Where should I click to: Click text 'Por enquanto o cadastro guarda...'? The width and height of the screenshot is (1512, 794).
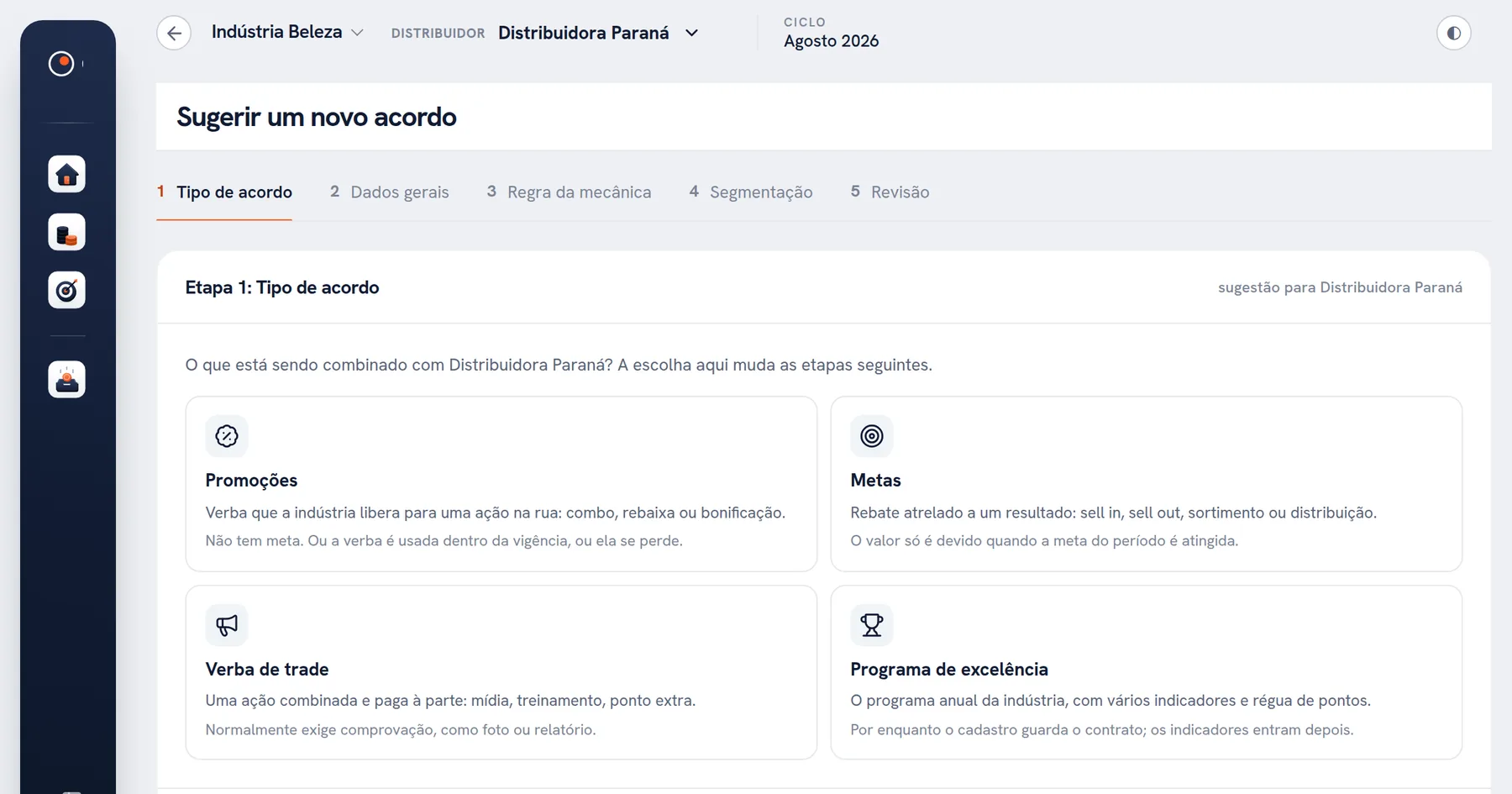1102,730
